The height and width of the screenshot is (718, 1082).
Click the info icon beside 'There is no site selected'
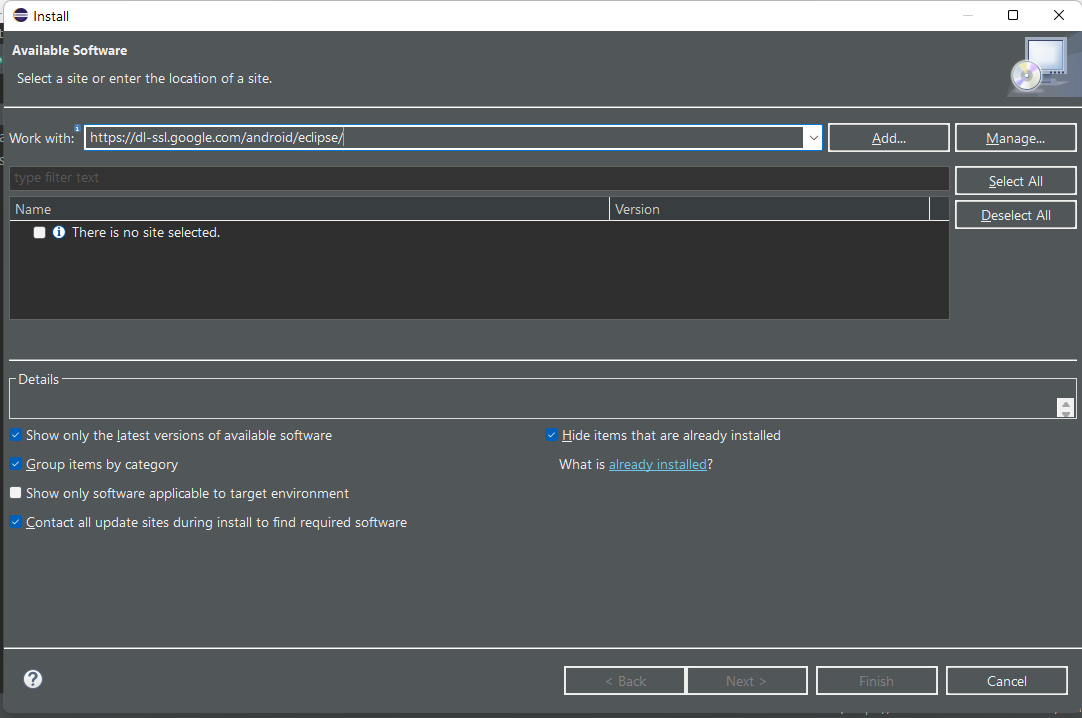tap(59, 232)
